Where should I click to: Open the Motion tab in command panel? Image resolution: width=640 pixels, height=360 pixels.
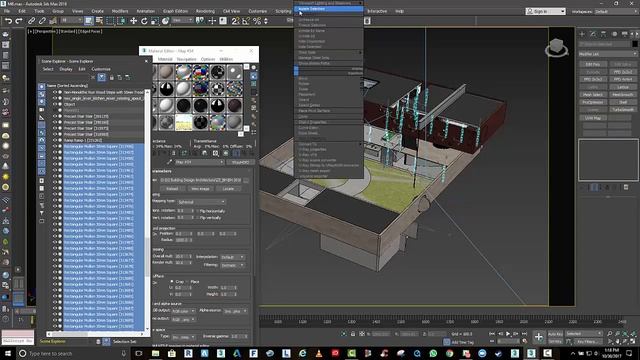(614, 34)
